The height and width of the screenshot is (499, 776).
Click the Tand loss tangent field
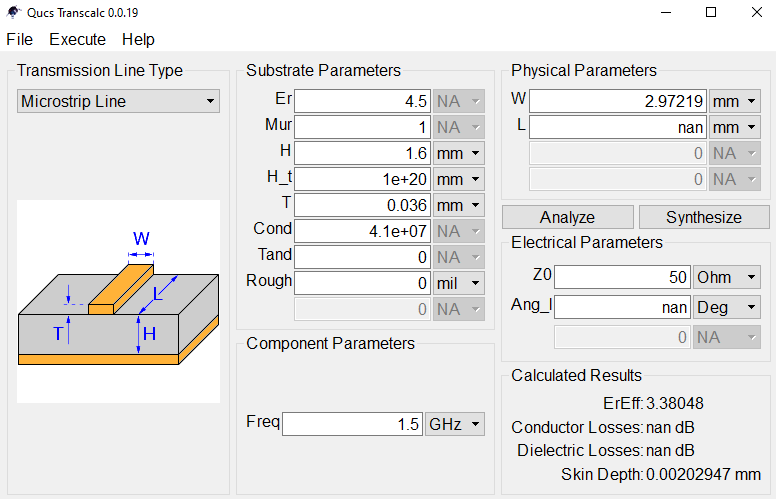click(363, 257)
